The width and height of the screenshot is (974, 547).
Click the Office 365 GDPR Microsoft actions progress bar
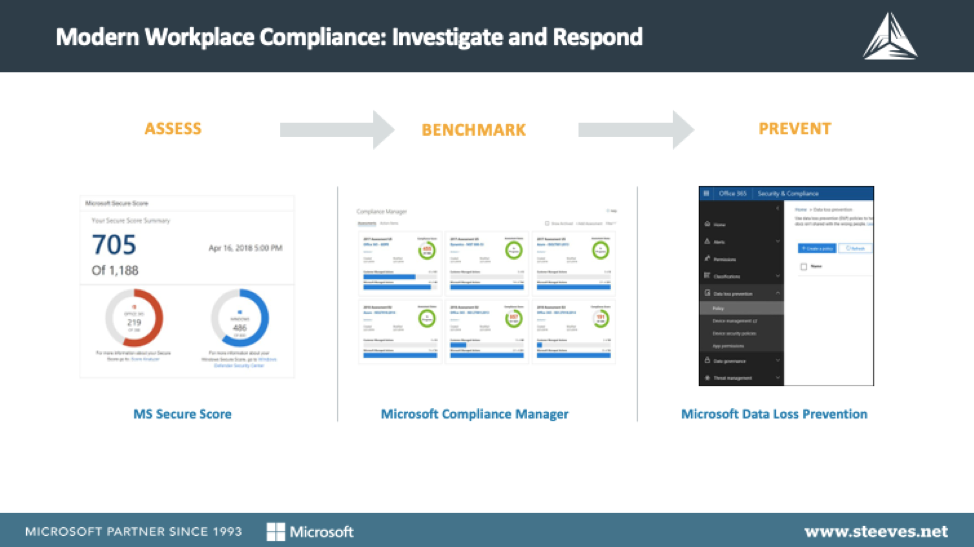pos(400,287)
